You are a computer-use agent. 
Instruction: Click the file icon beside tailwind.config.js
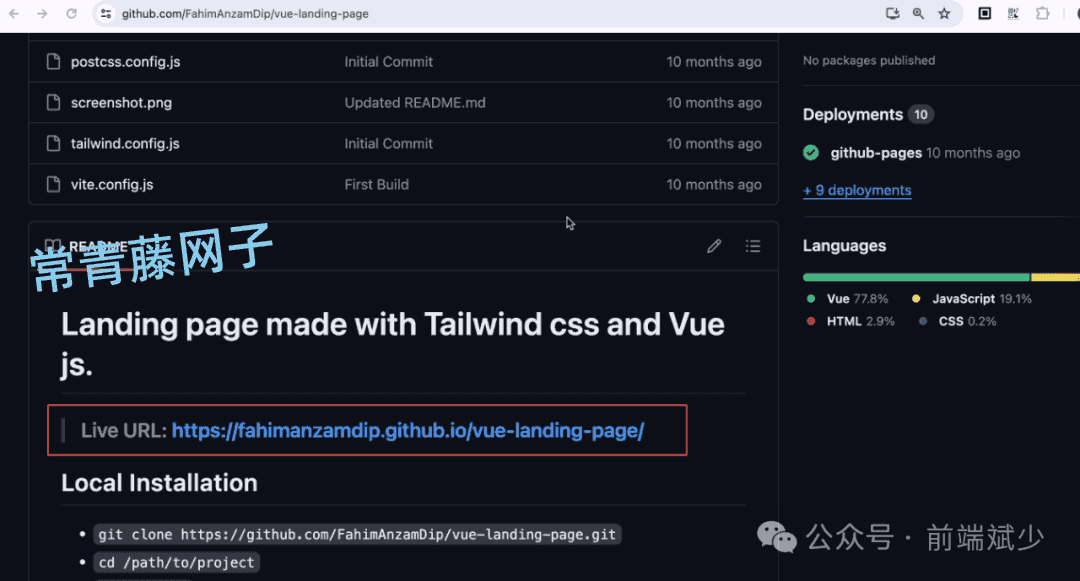coord(53,143)
